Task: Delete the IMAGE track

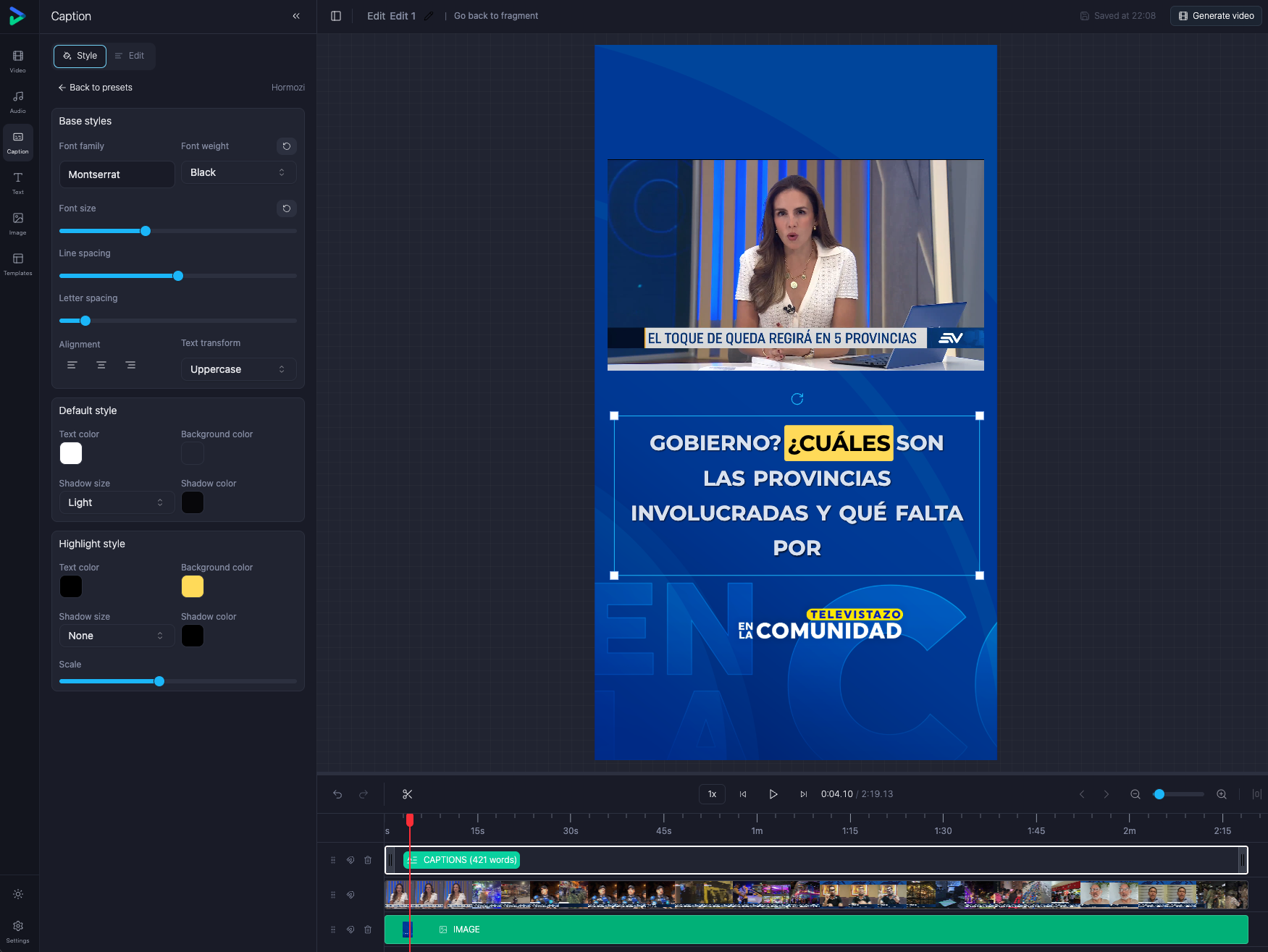Action: pyautogui.click(x=368, y=930)
